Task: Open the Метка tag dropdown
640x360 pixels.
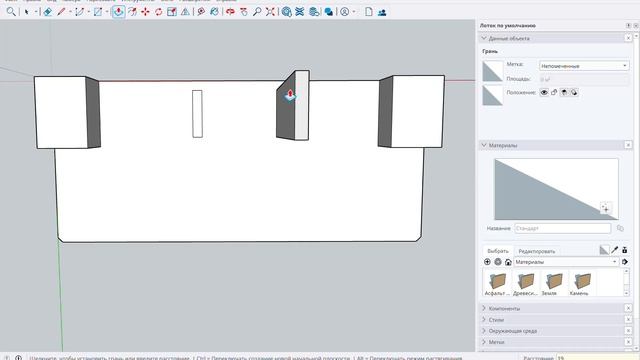Action: (584, 66)
